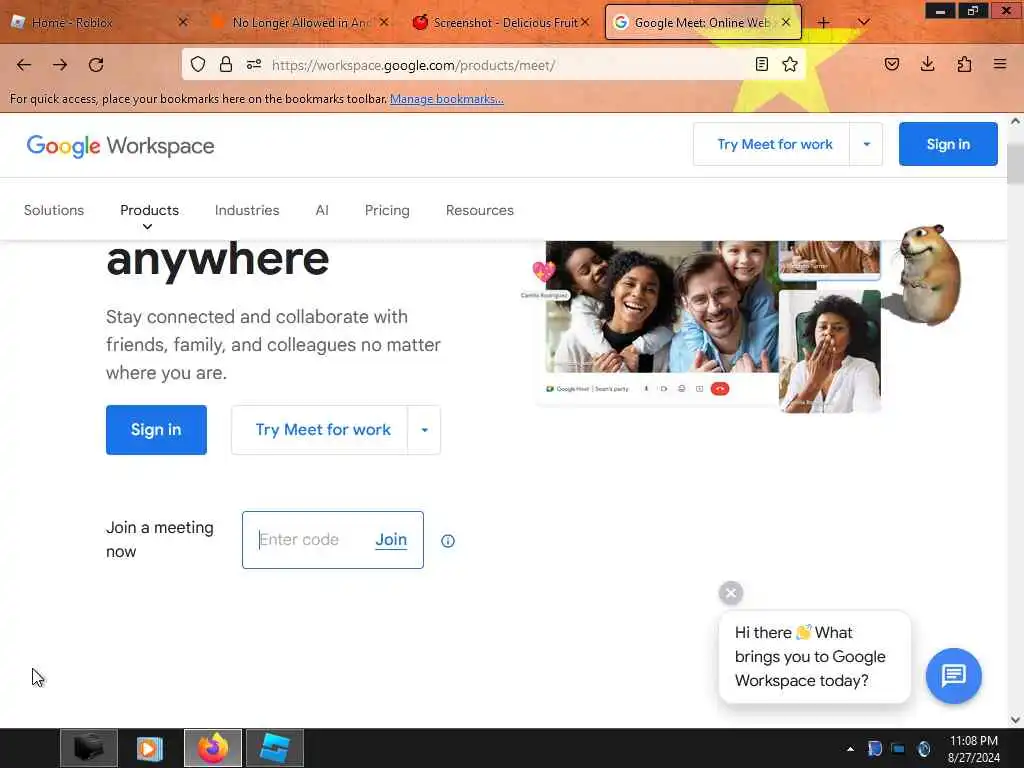Screen dimensions: 1024x768
Task: Open the Pricing page
Action: point(387,210)
